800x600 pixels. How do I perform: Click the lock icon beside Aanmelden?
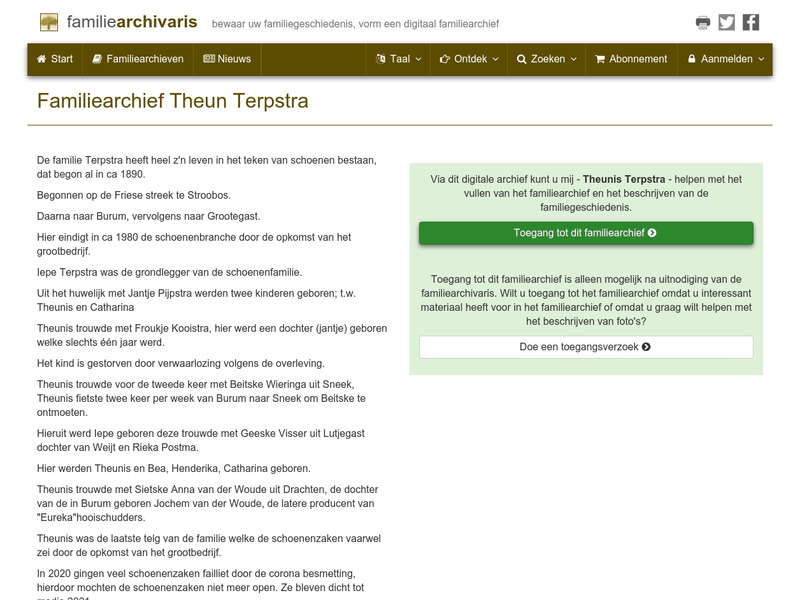click(692, 59)
